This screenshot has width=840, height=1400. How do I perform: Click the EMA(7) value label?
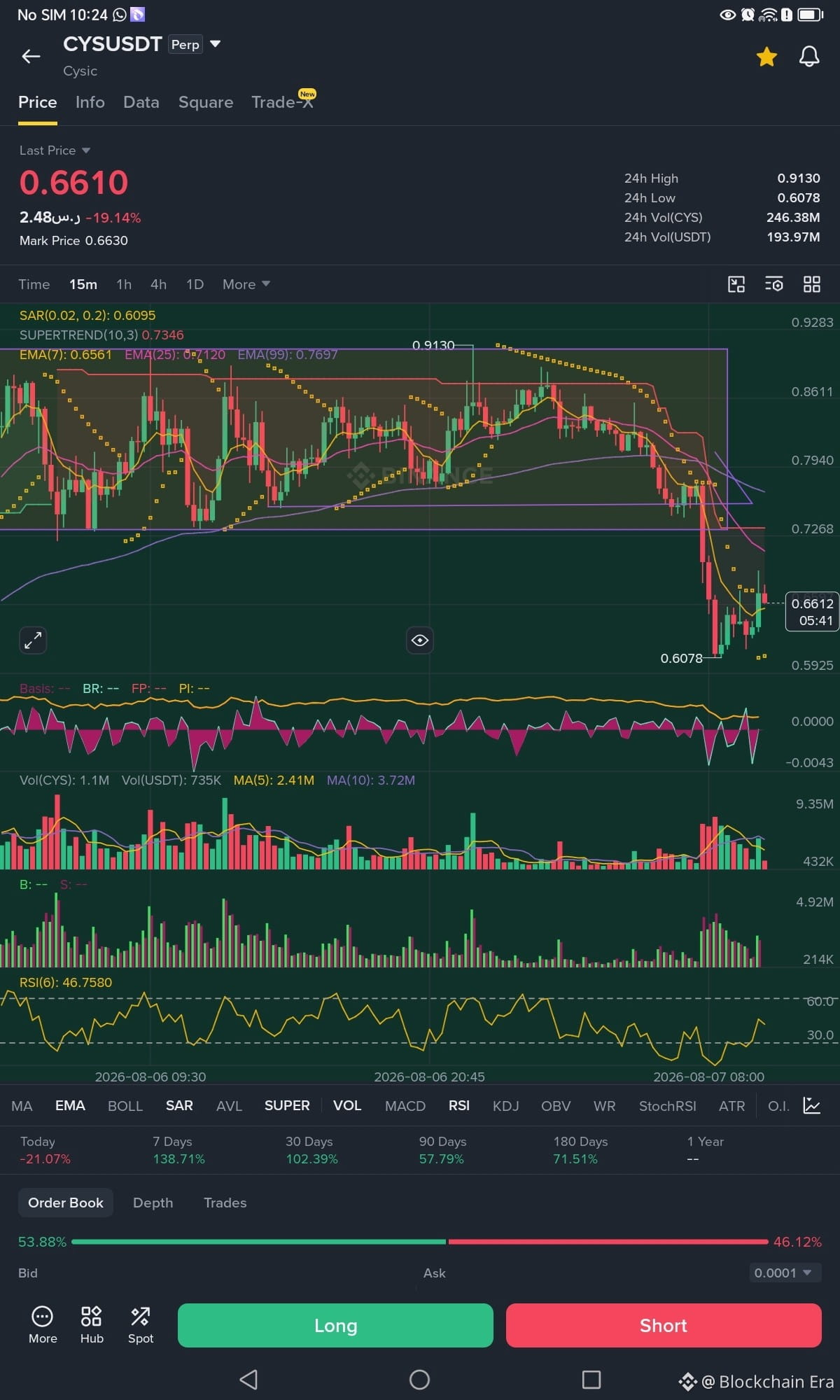point(66,355)
